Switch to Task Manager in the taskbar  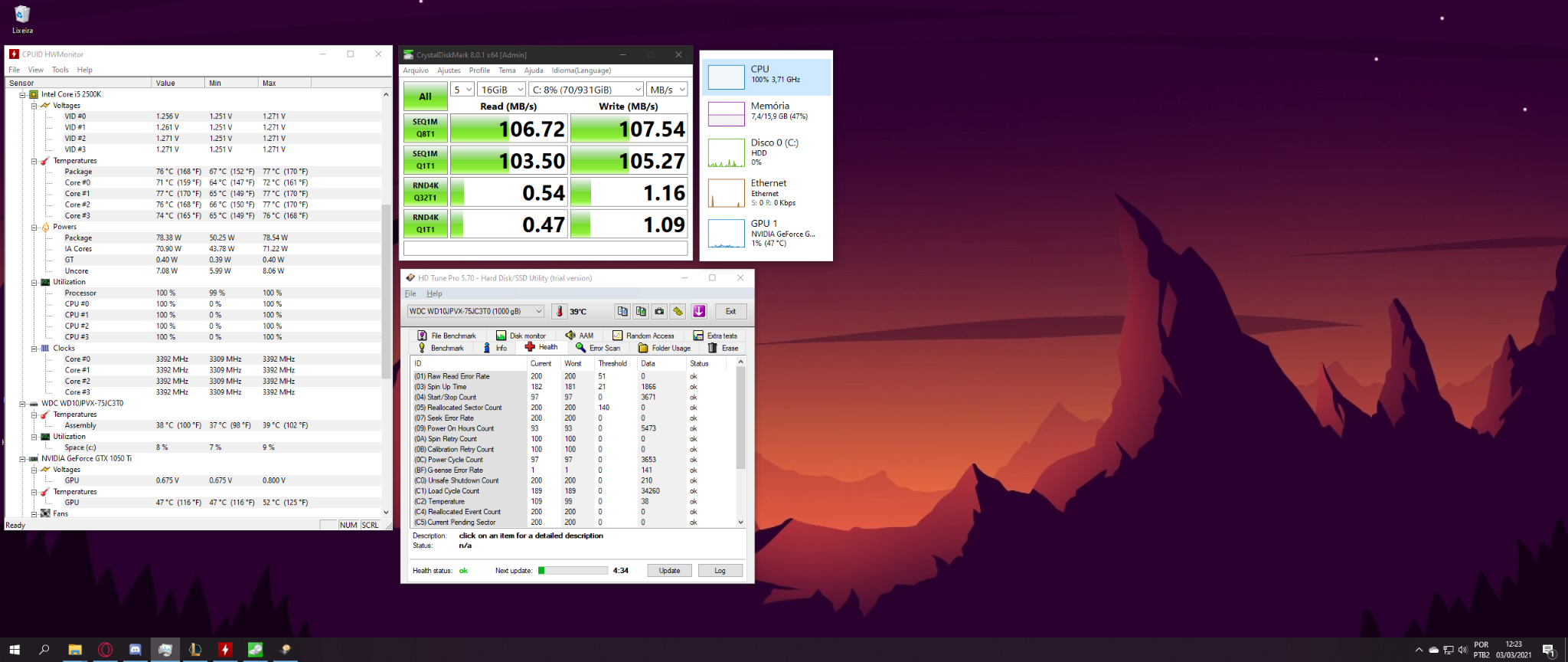[165, 650]
